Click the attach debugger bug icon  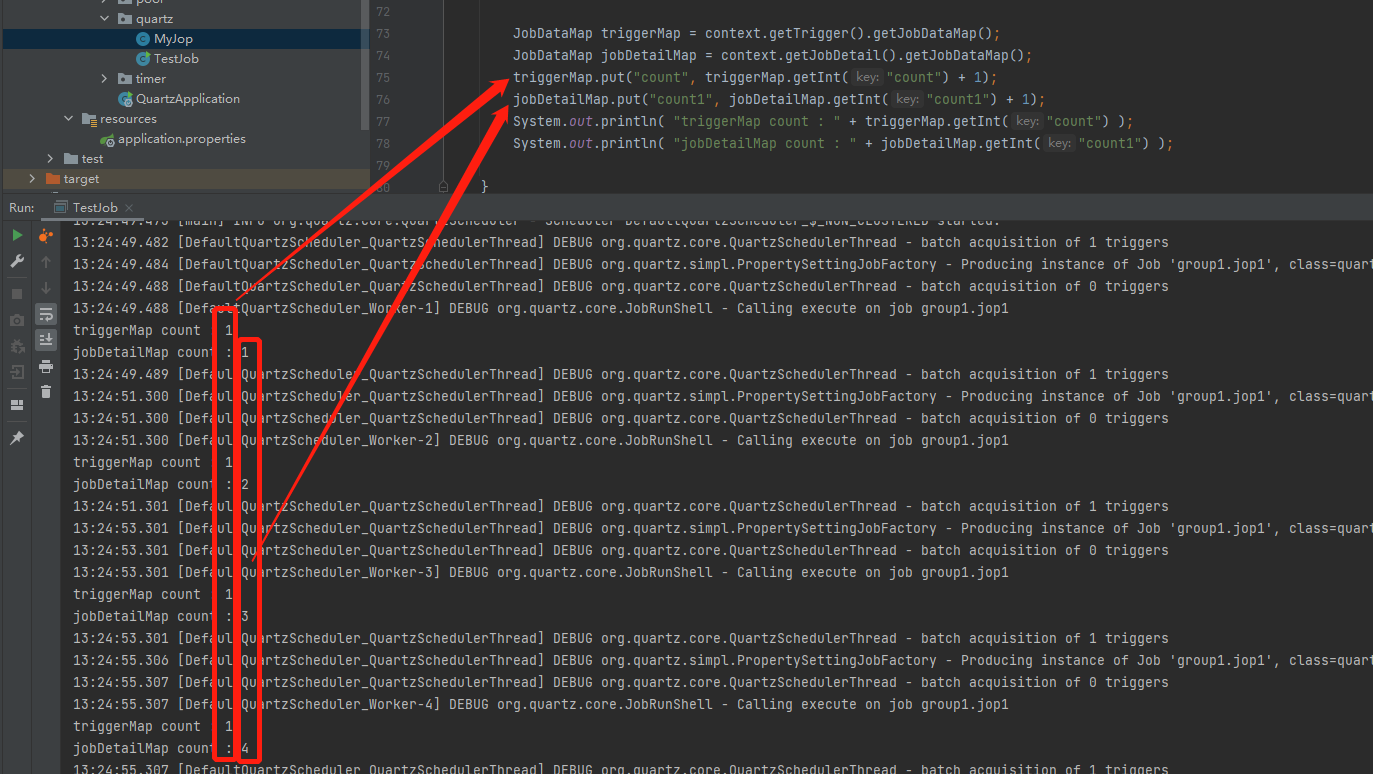click(x=17, y=346)
